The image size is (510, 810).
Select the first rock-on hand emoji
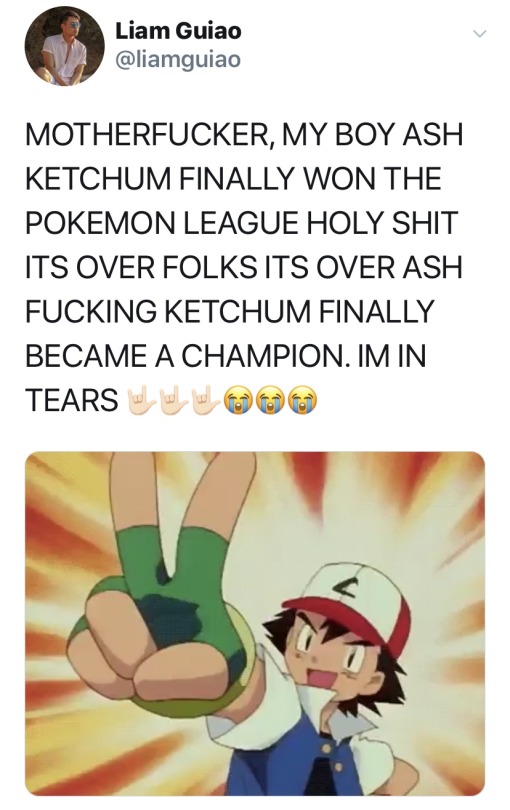click(141, 400)
